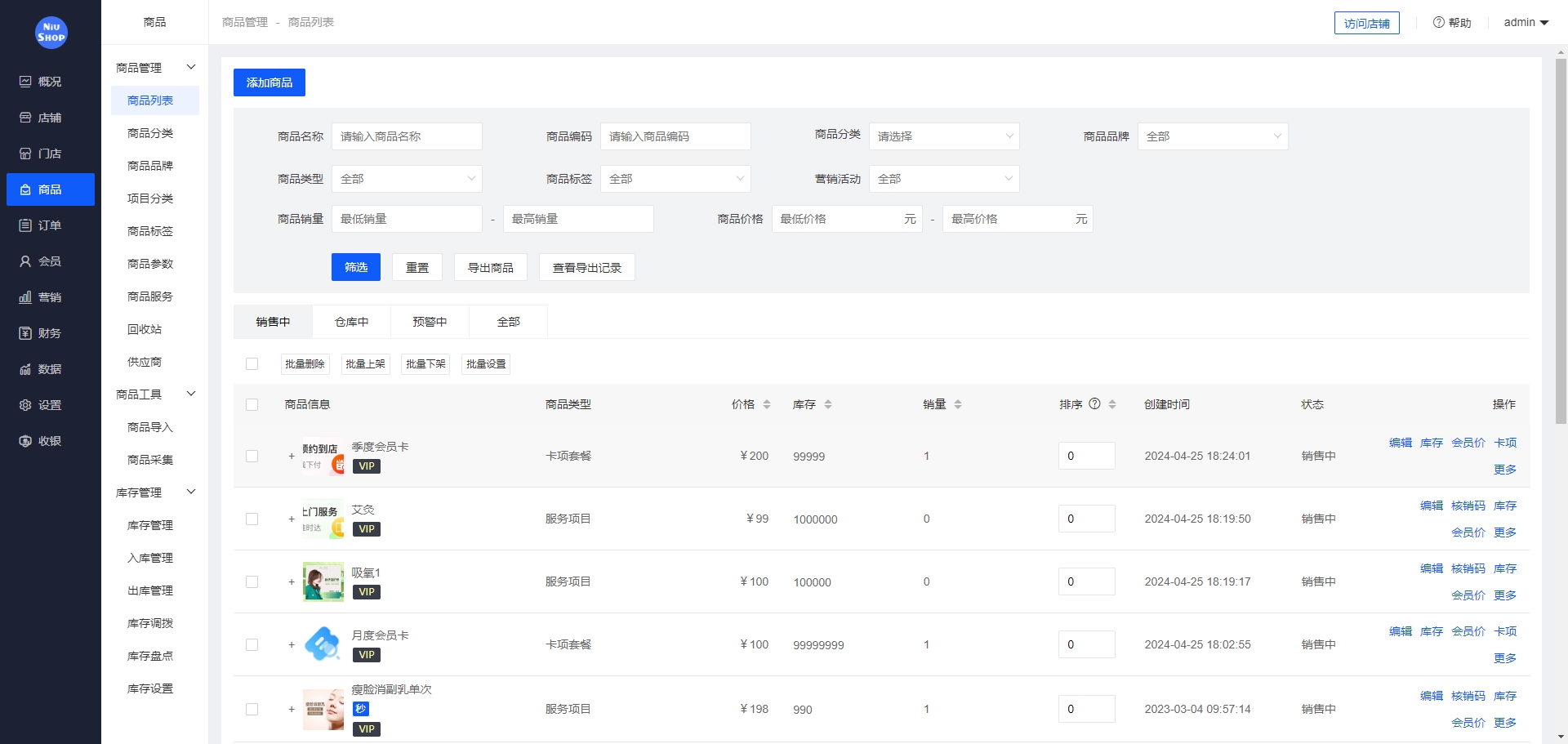Open the 收银 cashier section
Viewport: 1568px width, 744px height.
pos(49,440)
